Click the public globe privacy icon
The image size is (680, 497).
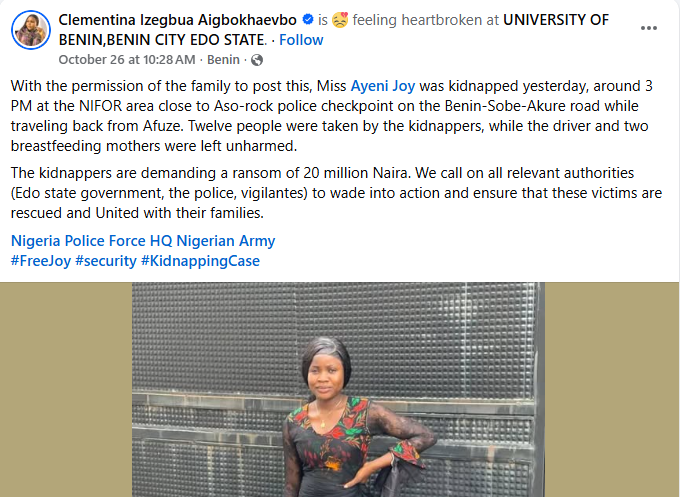256,59
